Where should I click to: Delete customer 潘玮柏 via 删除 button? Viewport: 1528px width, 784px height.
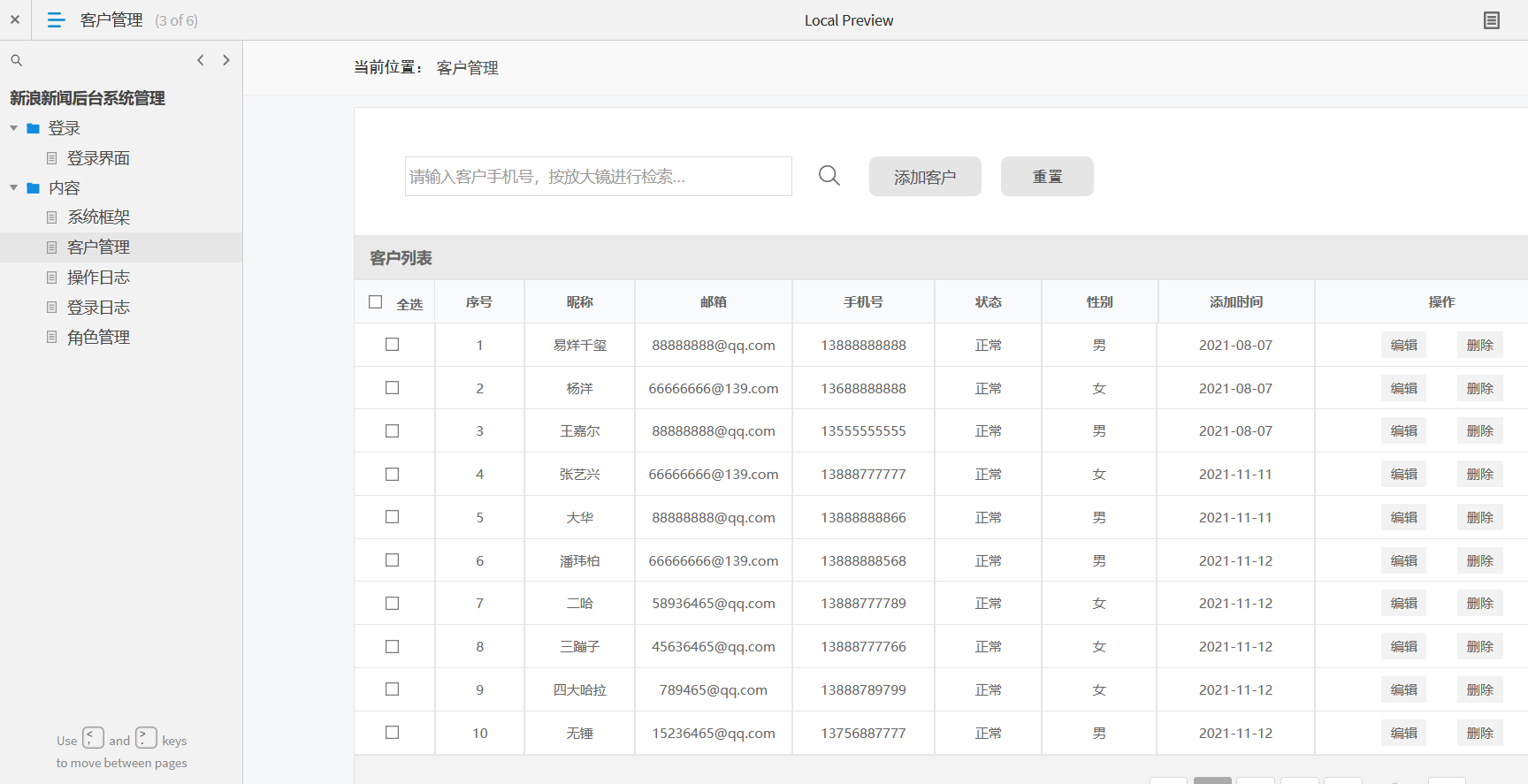click(1479, 560)
